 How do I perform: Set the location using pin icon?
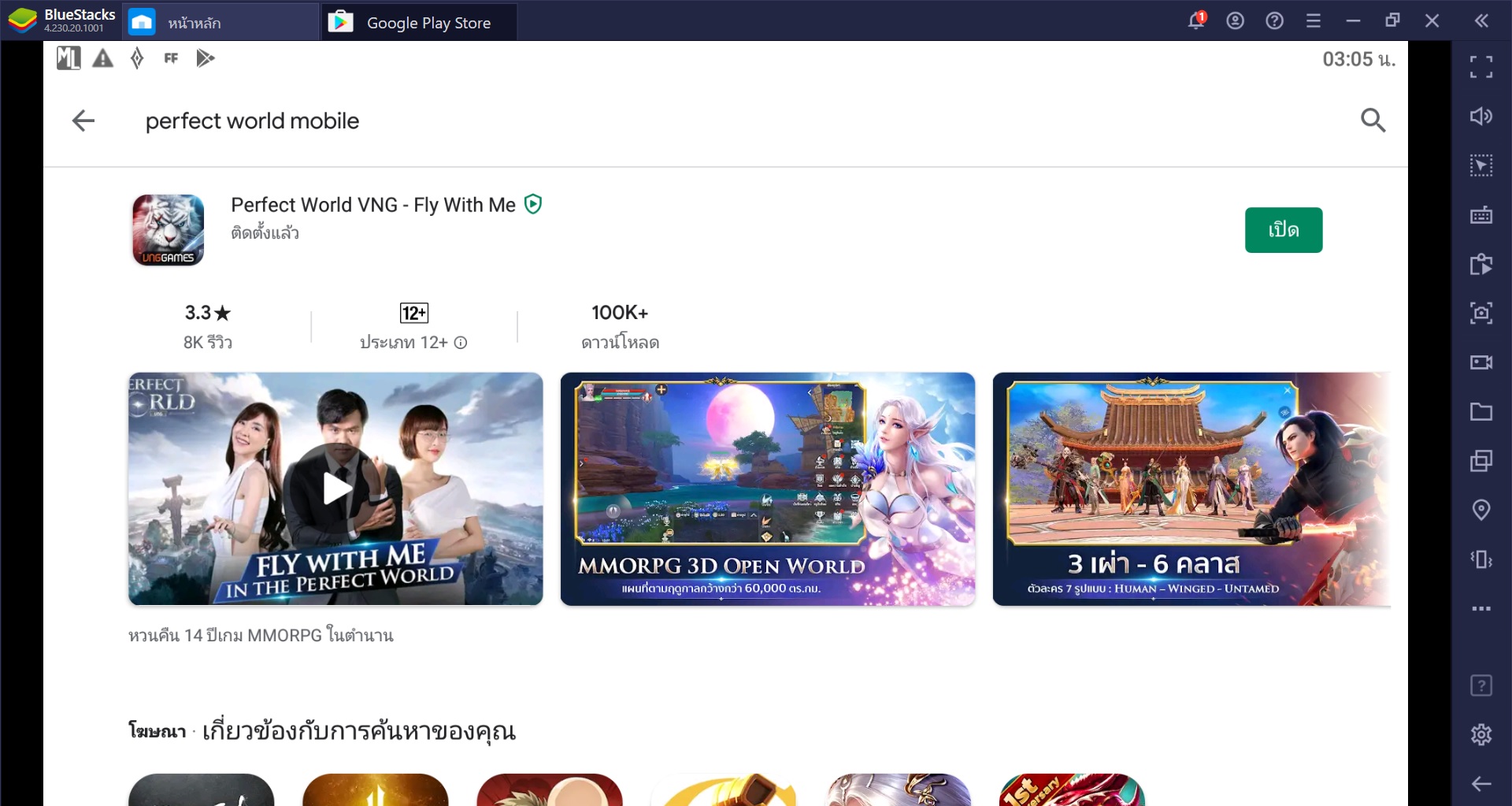tap(1481, 510)
